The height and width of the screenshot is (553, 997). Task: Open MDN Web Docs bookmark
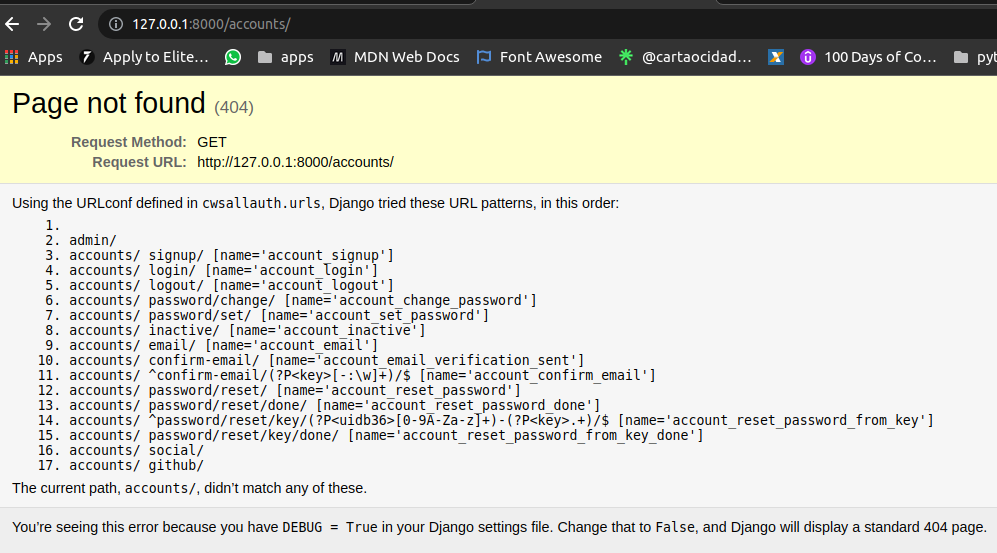(395, 57)
